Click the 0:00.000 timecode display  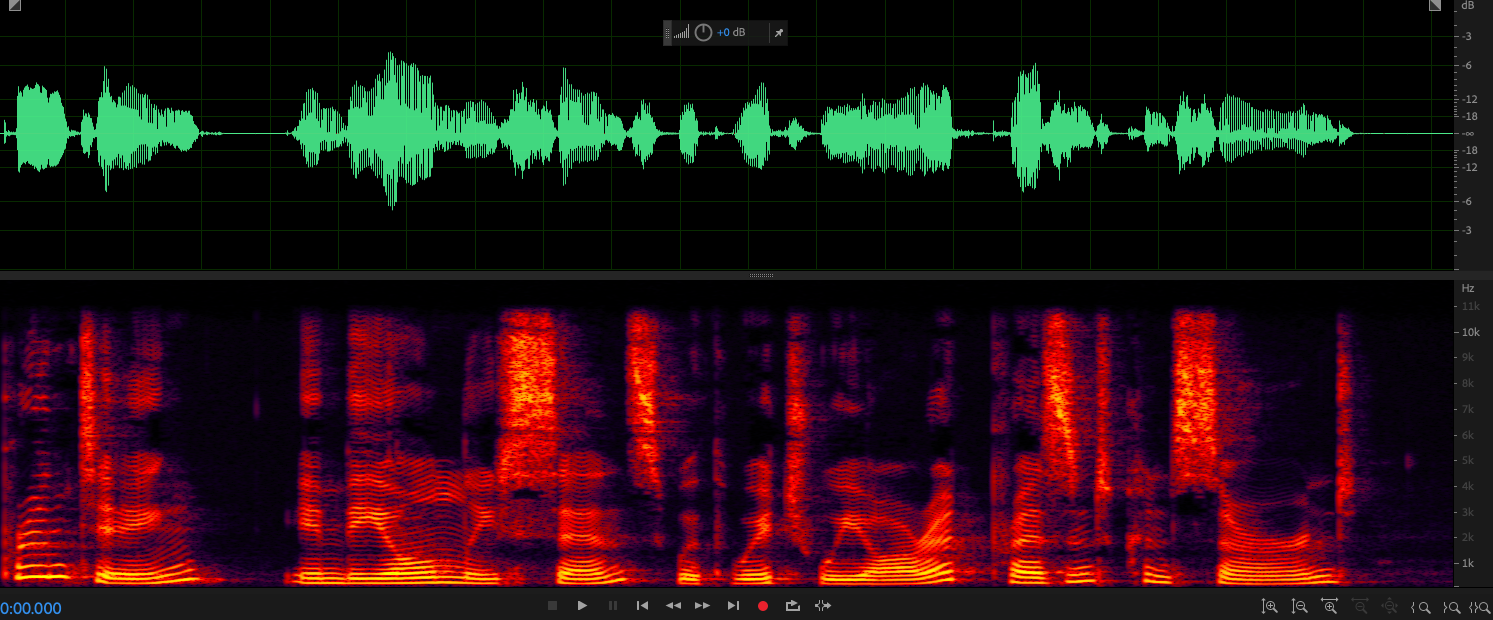point(31,608)
